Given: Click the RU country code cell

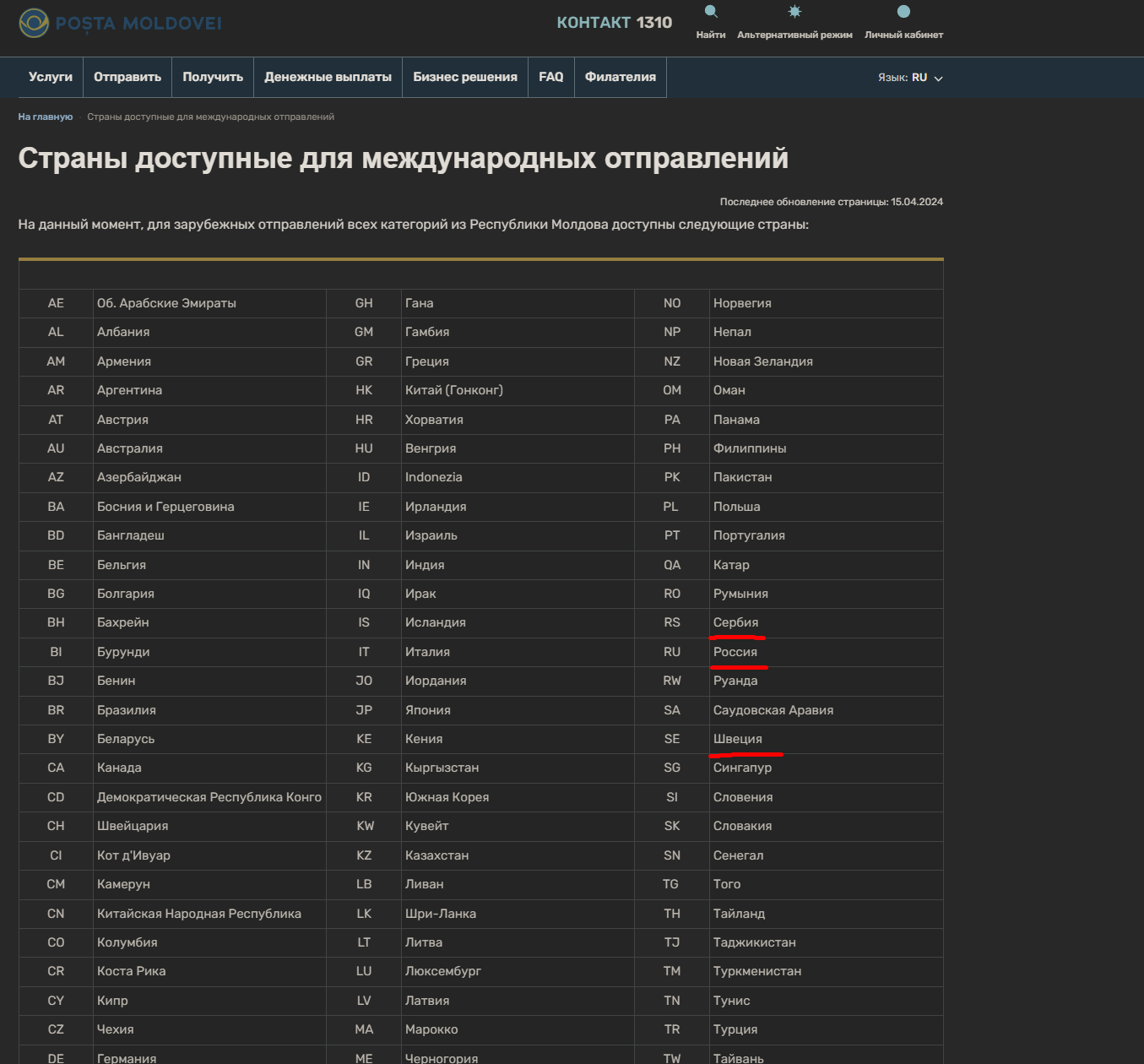Looking at the screenshot, I should coord(672,652).
